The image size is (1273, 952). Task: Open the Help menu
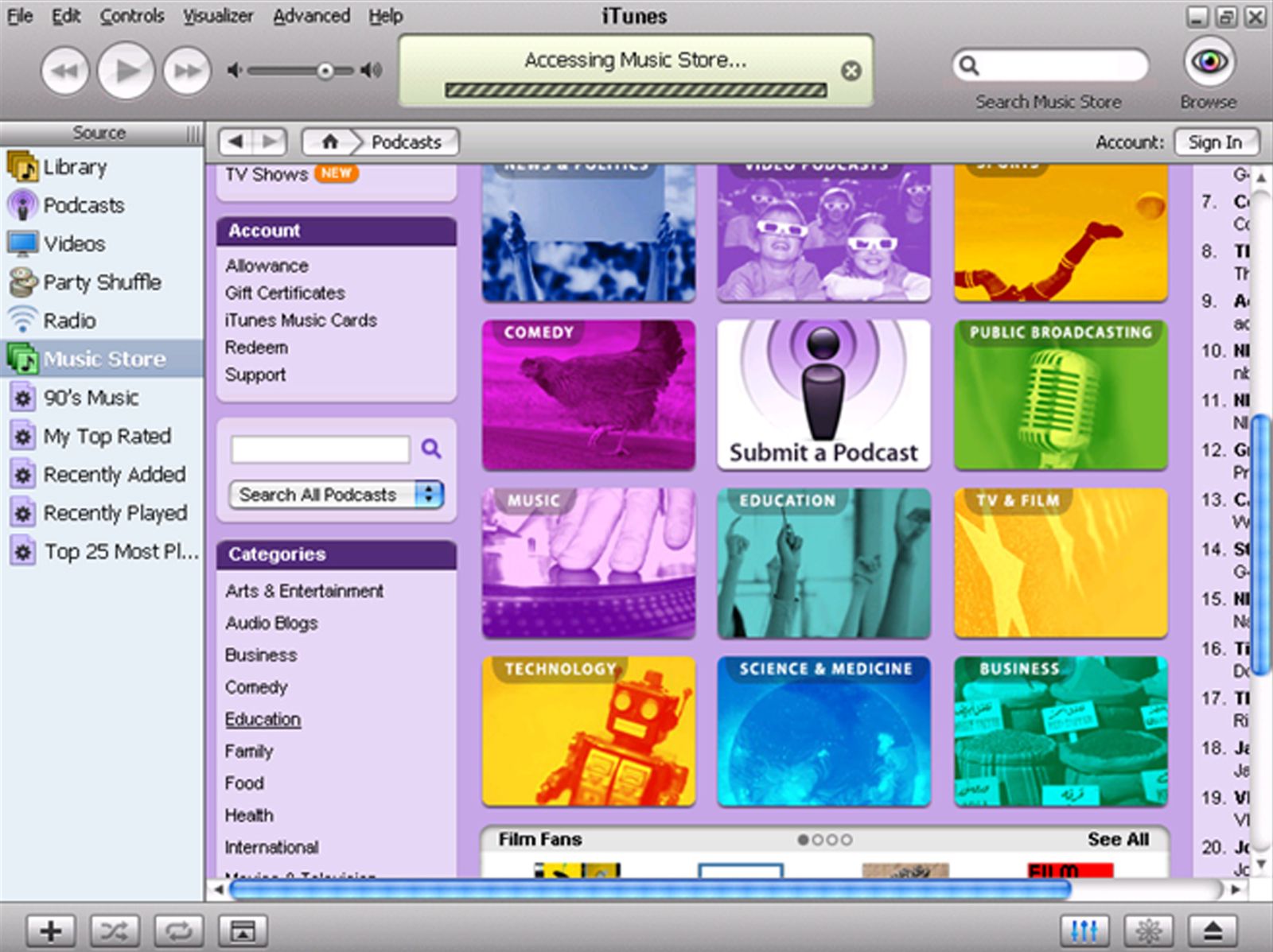point(385,16)
